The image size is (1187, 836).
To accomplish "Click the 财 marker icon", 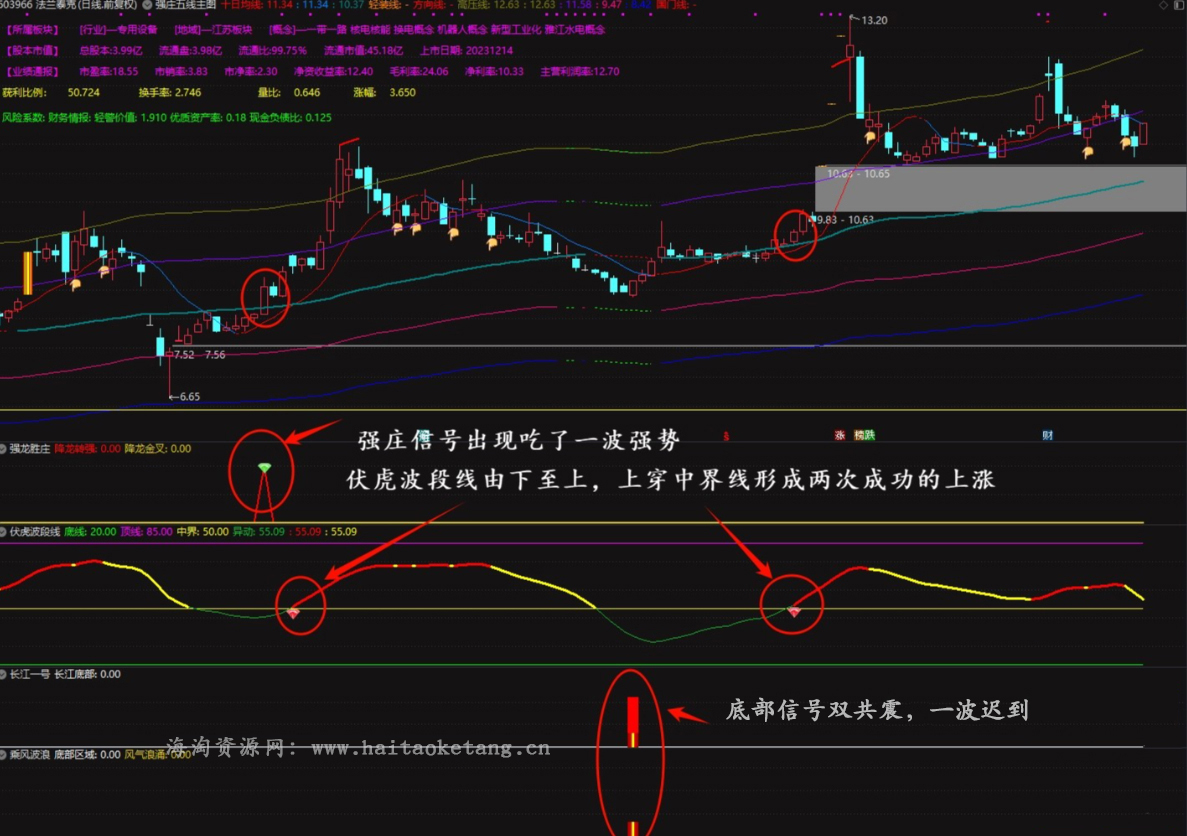I will point(1047,436).
